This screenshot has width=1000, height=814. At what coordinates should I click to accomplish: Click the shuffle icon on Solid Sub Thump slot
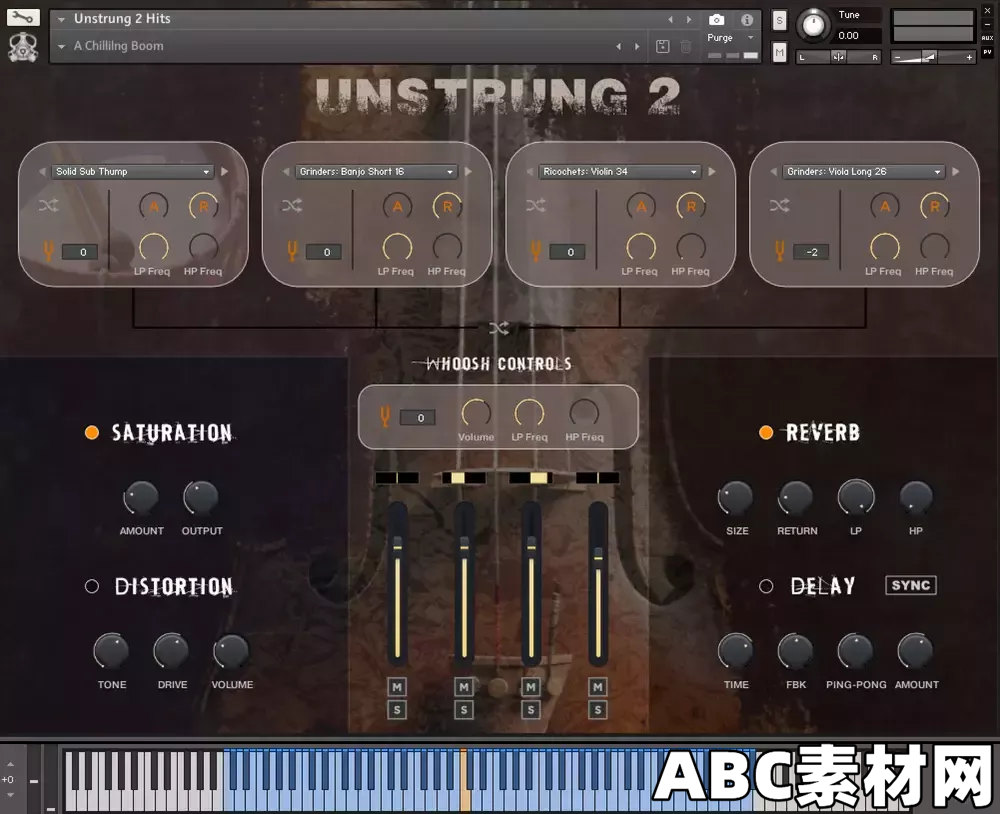(48, 206)
